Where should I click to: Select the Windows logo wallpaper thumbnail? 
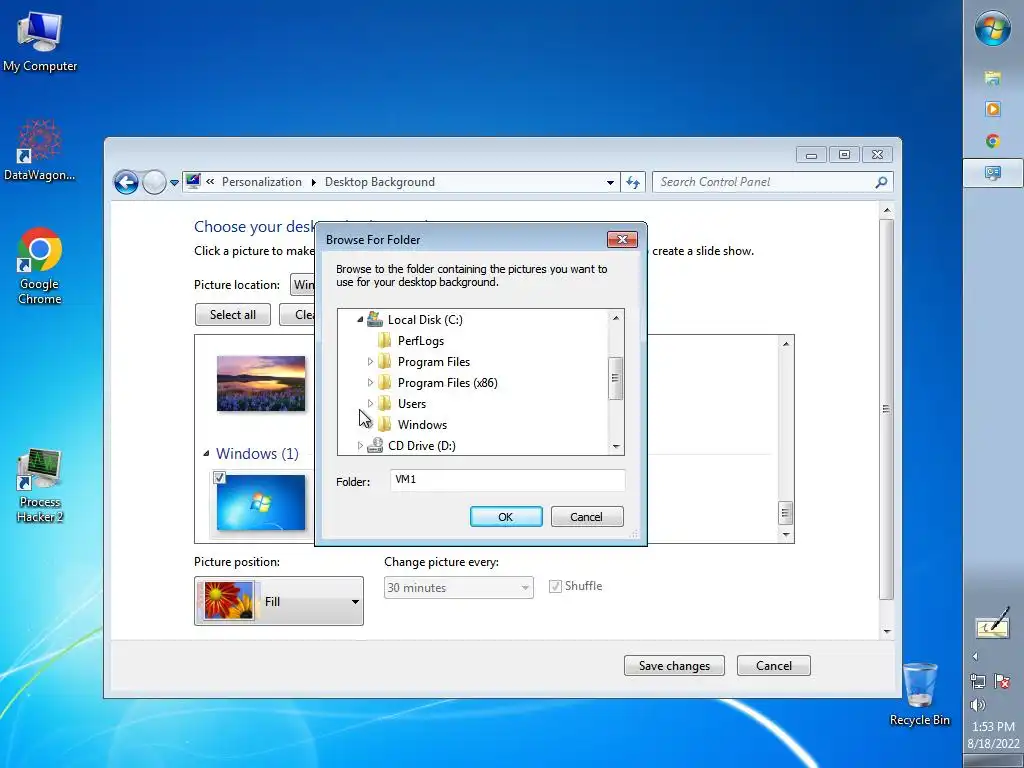click(261, 503)
